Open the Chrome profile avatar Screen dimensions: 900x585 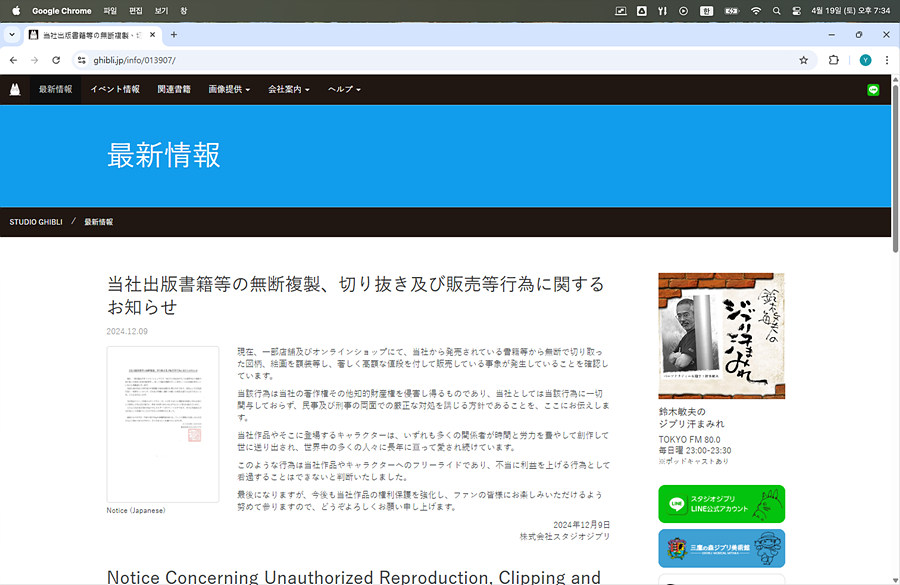[865, 60]
